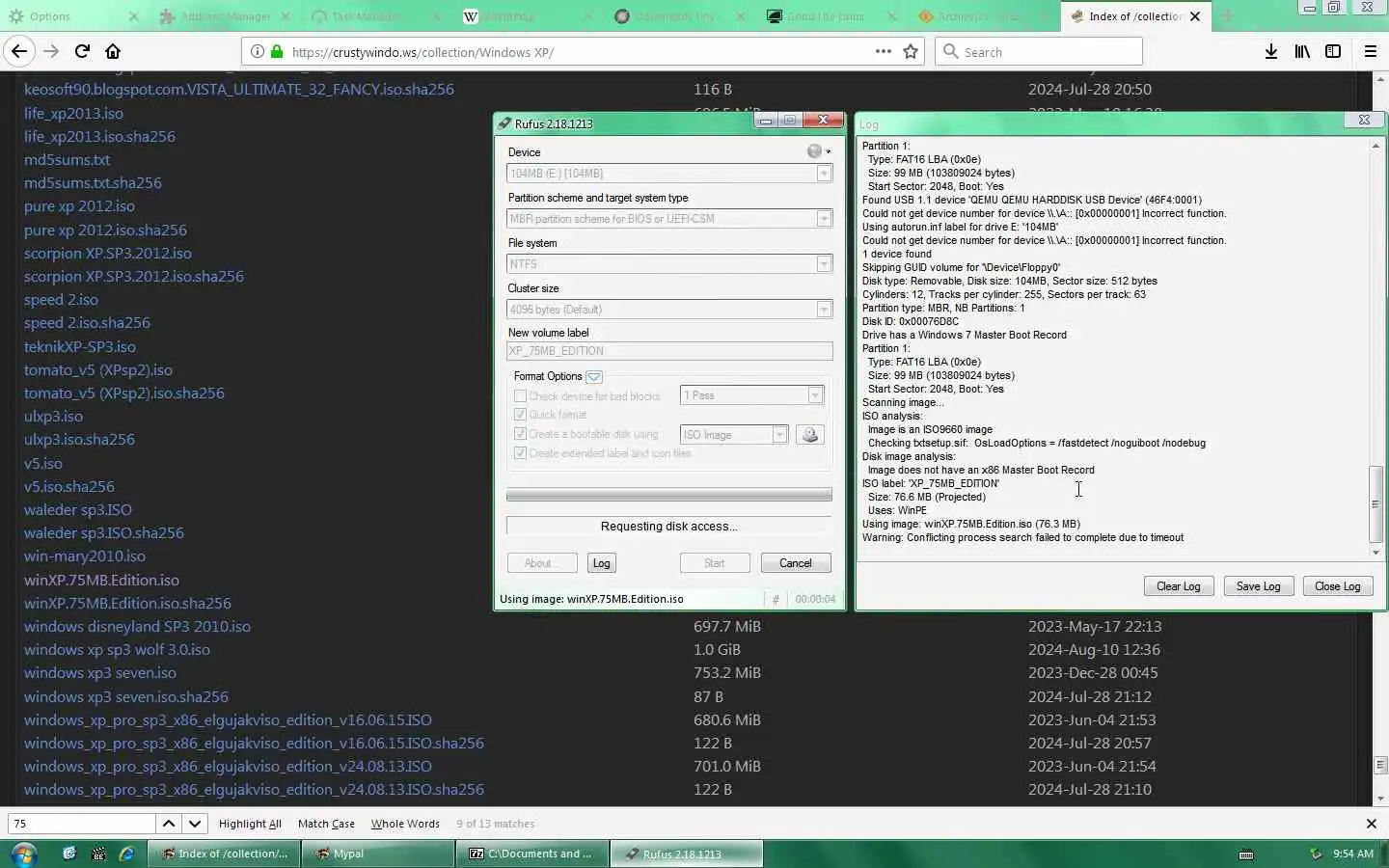Image resolution: width=1389 pixels, height=868 pixels.
Task: Open the browser hamburger menu
Action: 1371,52
